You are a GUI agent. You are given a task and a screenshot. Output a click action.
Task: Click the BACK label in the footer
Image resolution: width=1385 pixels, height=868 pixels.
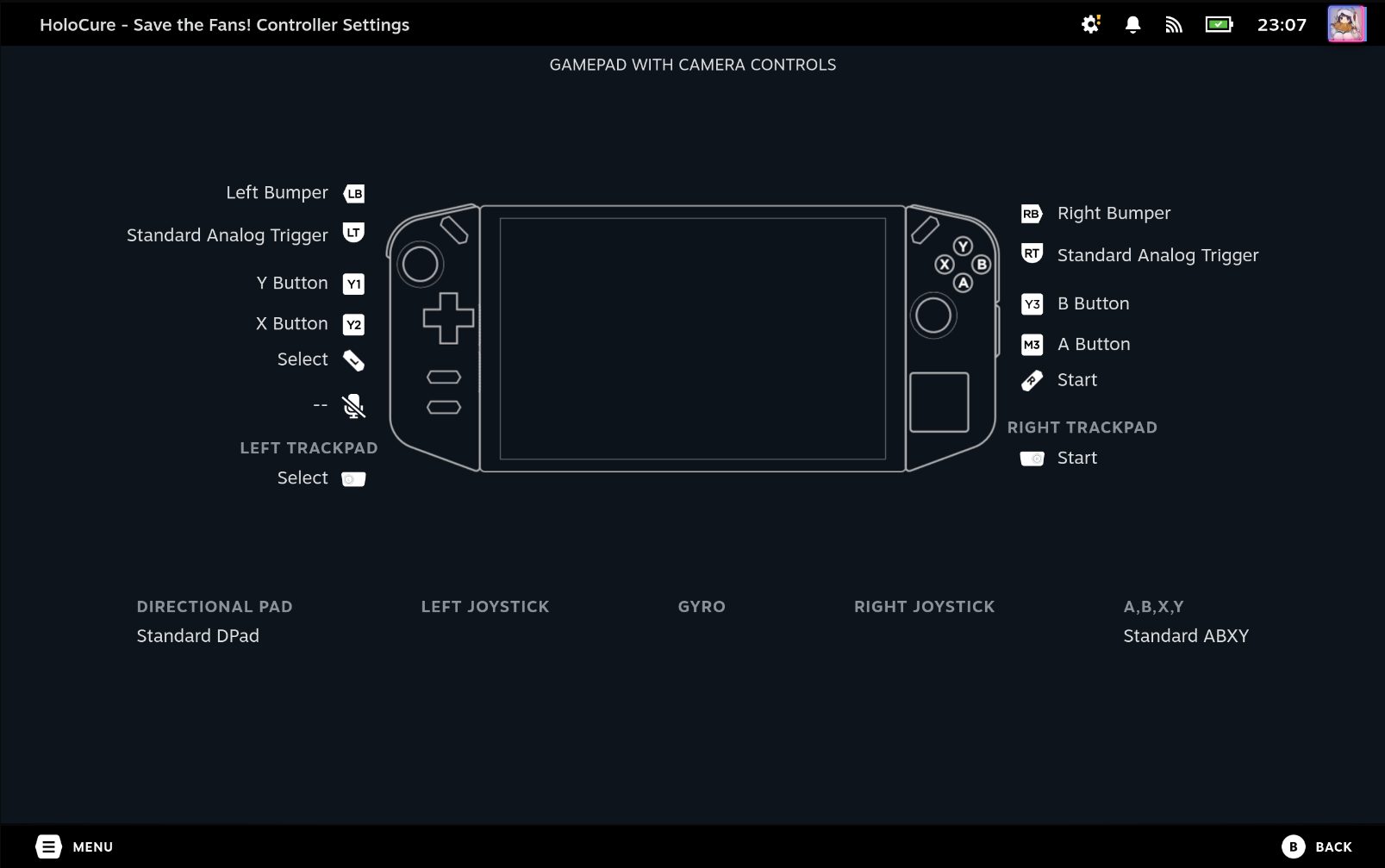[x=1333, y=846]
